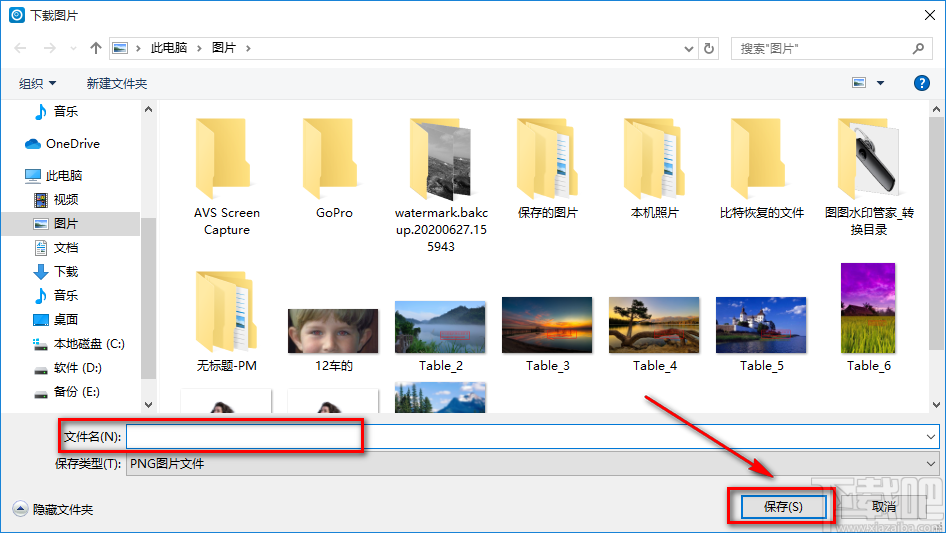Open 备份 (E:) drive
The width and height of the screenshot is (946, 533).
click(x=66, y=392)
